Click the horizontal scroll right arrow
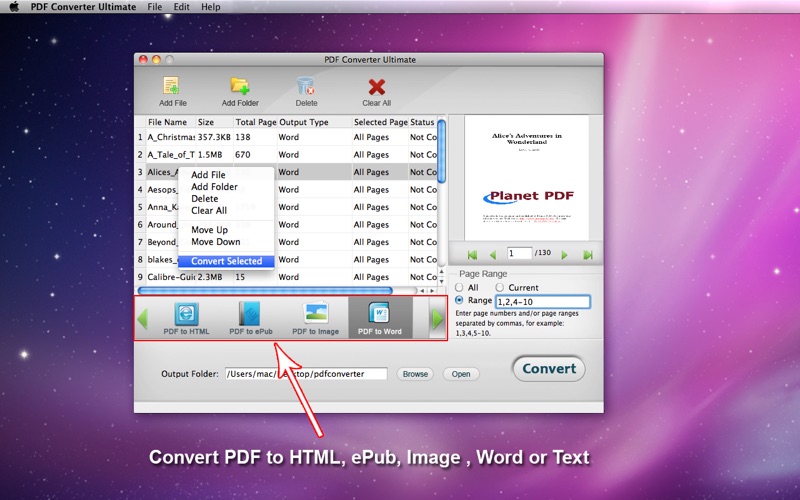This screenshot has width=800, height=500. click(432, 291)
